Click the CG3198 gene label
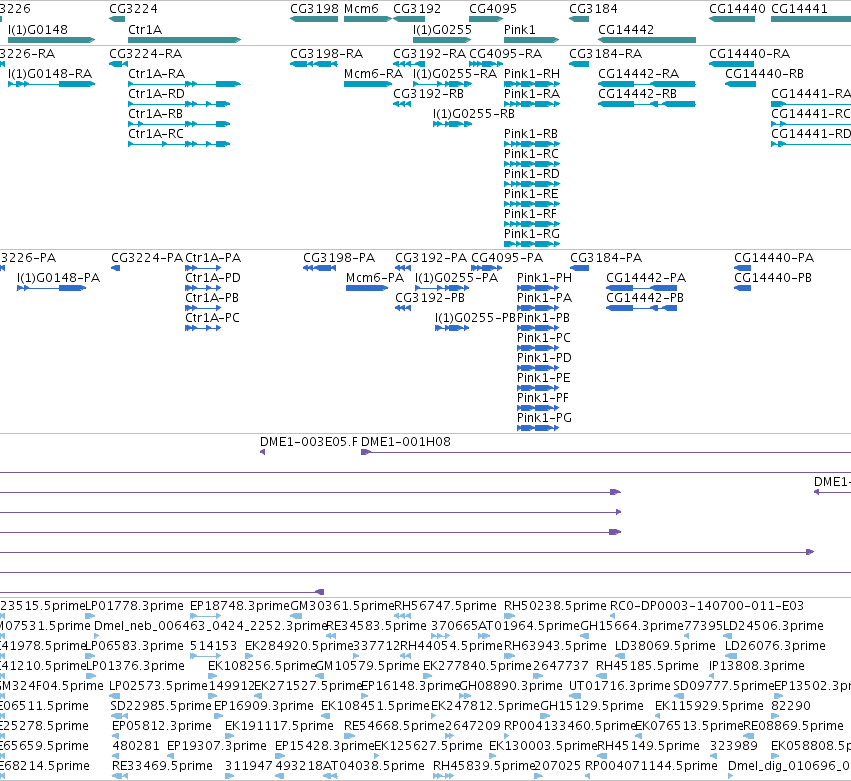851x781 pixels. [x=314, y=9]
